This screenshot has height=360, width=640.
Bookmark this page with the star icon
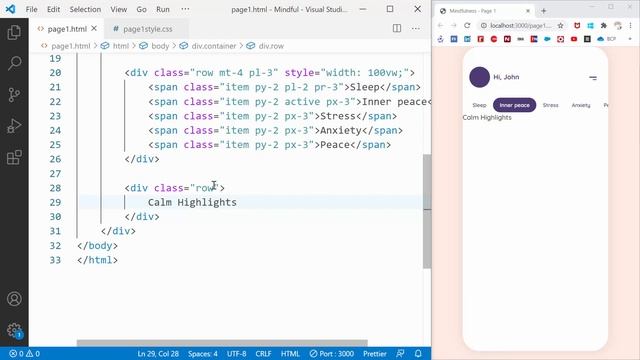click(560, 25)
